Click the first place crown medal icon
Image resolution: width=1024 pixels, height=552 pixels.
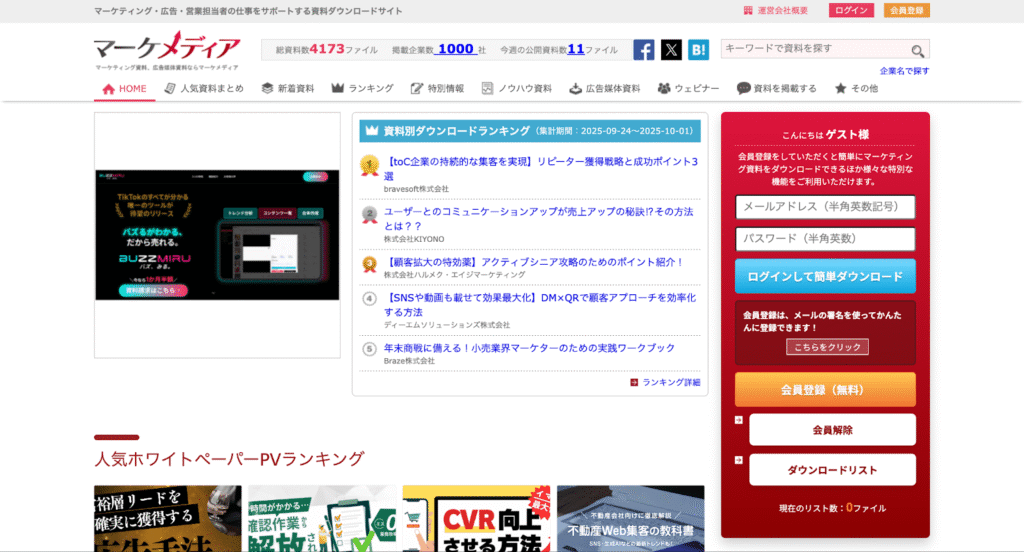(x=369, y=165)
